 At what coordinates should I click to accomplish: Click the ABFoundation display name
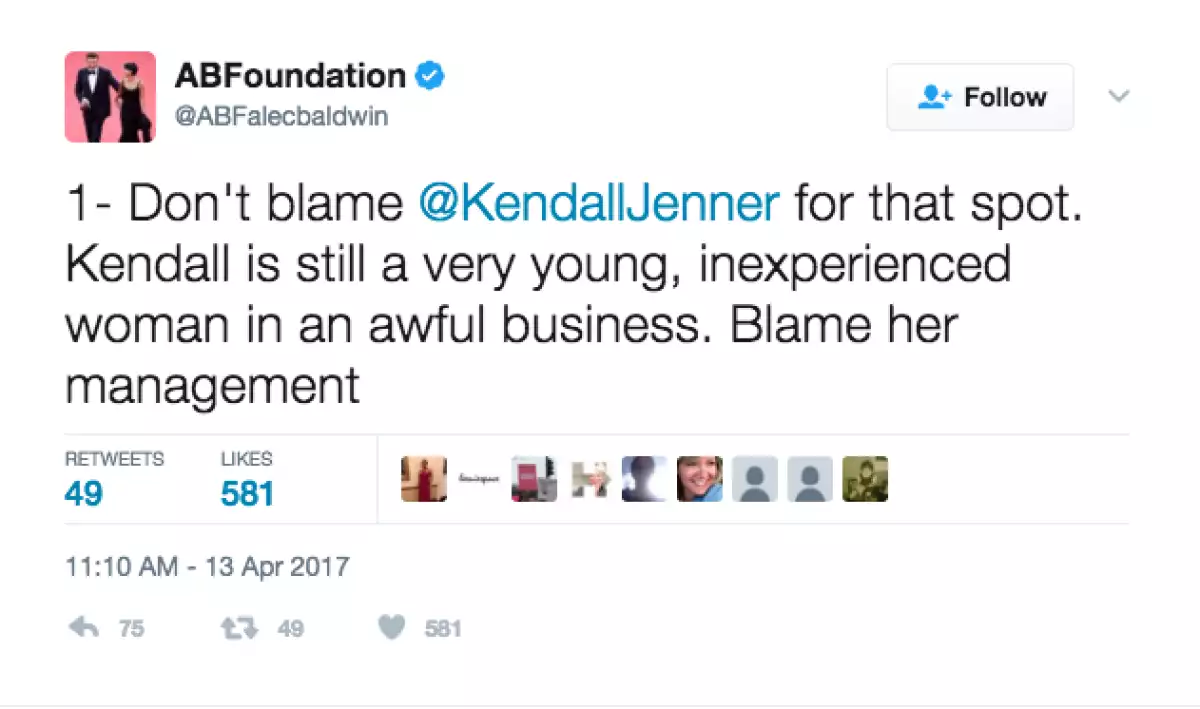point(289,76)
